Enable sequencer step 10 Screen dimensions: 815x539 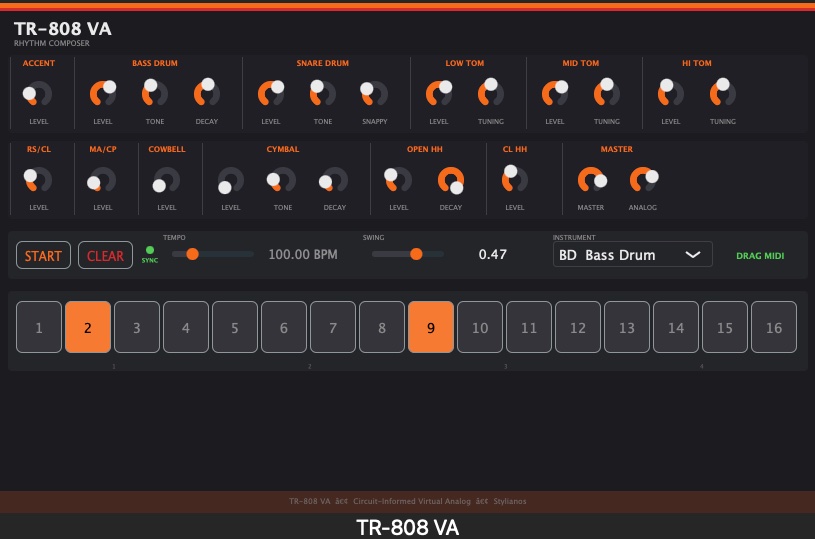480,327
